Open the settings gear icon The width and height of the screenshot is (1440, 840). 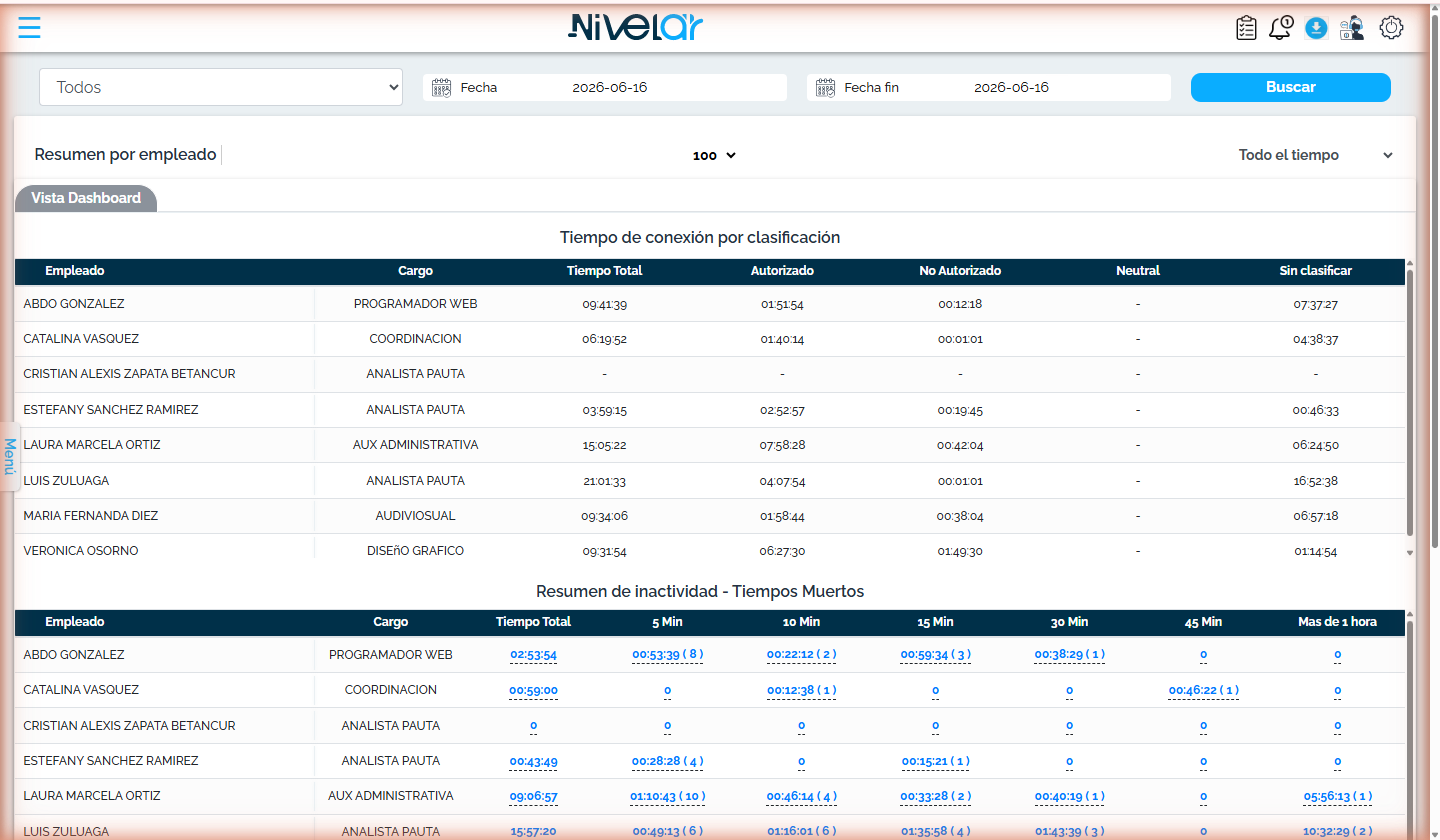click(x=1391, y=28)
